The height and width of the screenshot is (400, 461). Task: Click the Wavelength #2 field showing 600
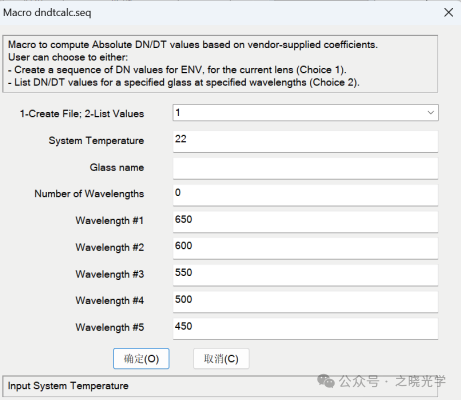click(305, 248)
